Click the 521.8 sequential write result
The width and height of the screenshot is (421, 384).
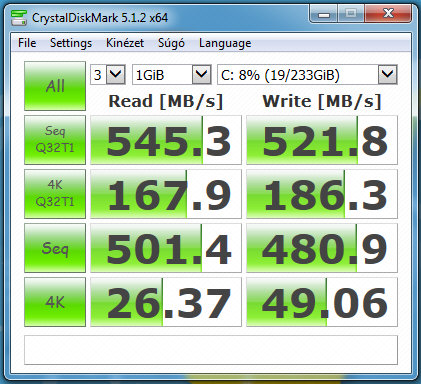point(322,140)
